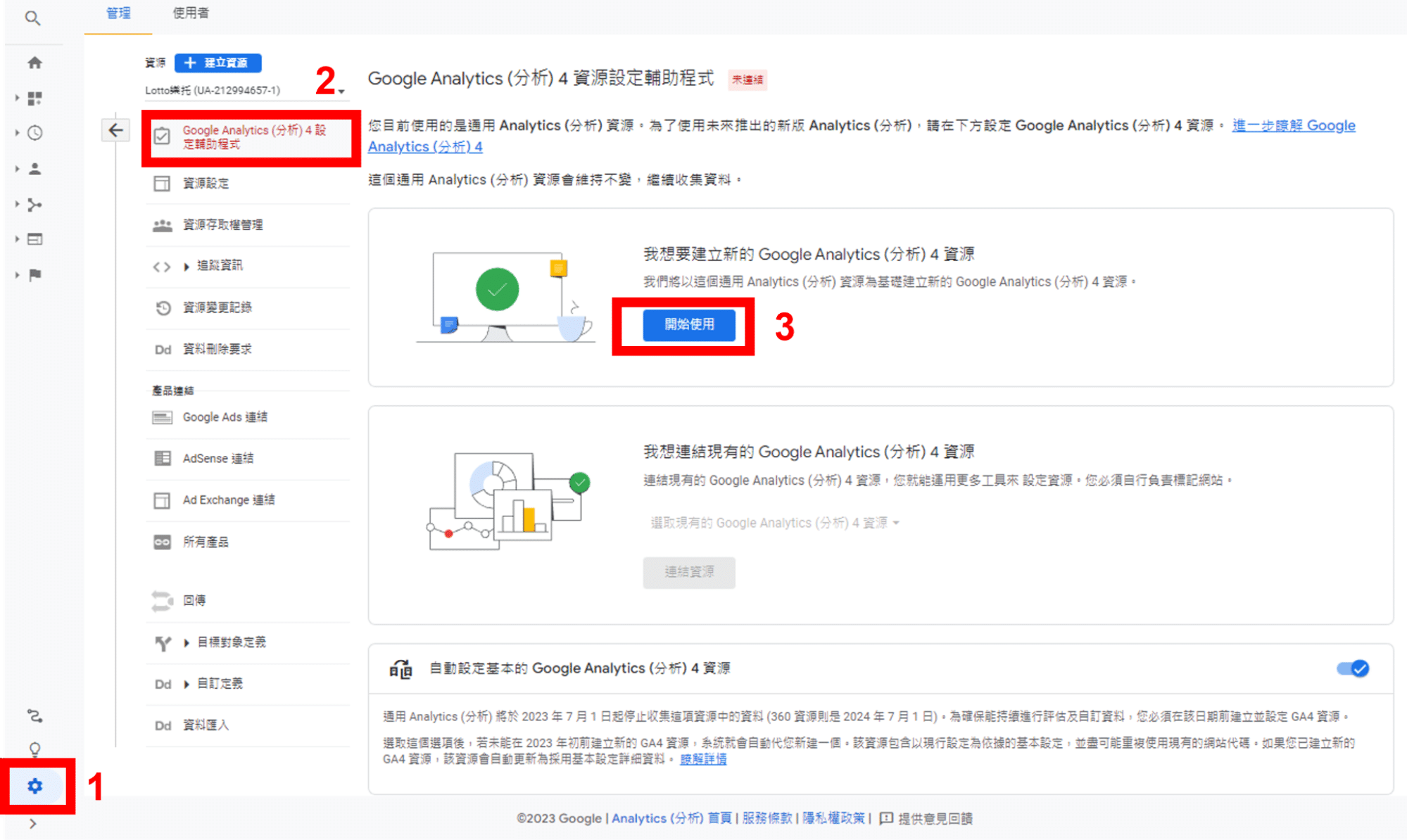Image resolution: width=1407 pixels, height=840 pixels.
Task: Open the search magnifier icon
Action: click(x=32, y=18)
